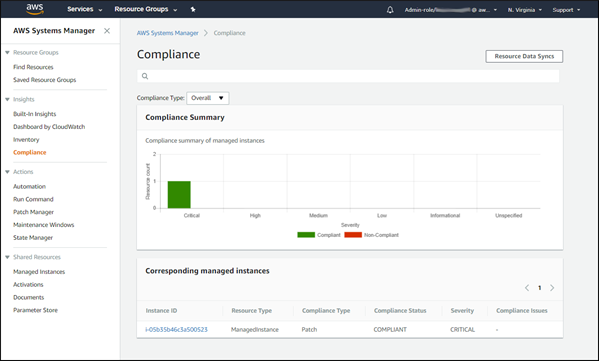599x361 pixels.
Task: Click the red Non-Compliant legend swatch
Action: (353, 235)
